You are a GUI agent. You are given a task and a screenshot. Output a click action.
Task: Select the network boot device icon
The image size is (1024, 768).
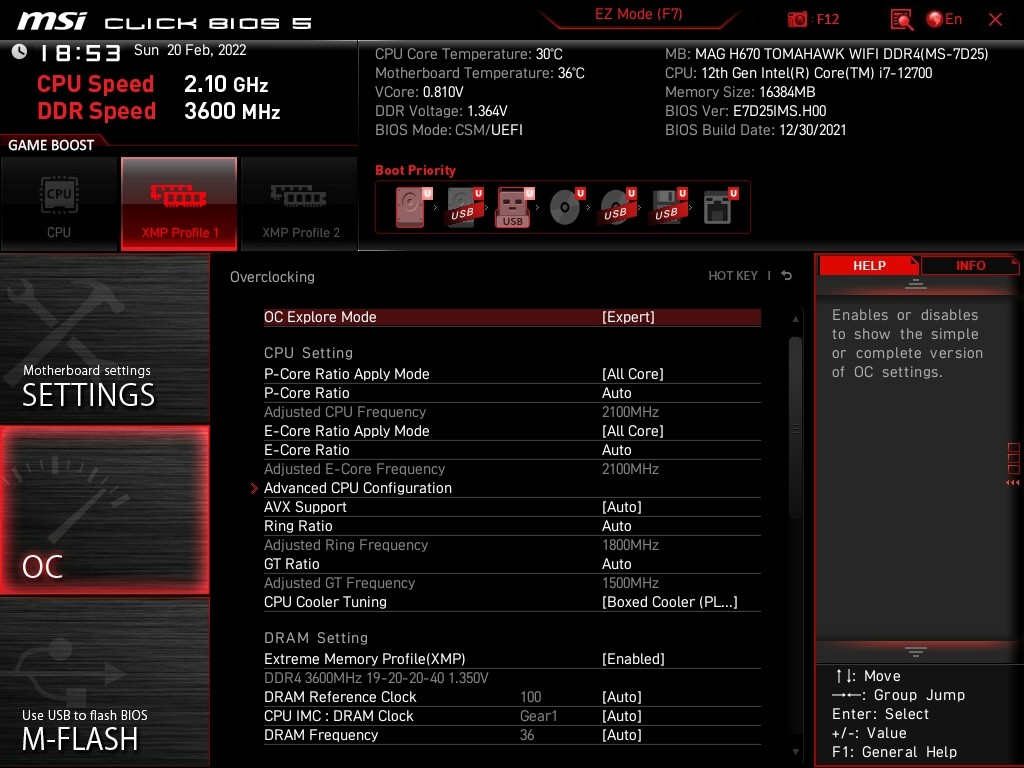click(x=718, y=208)
